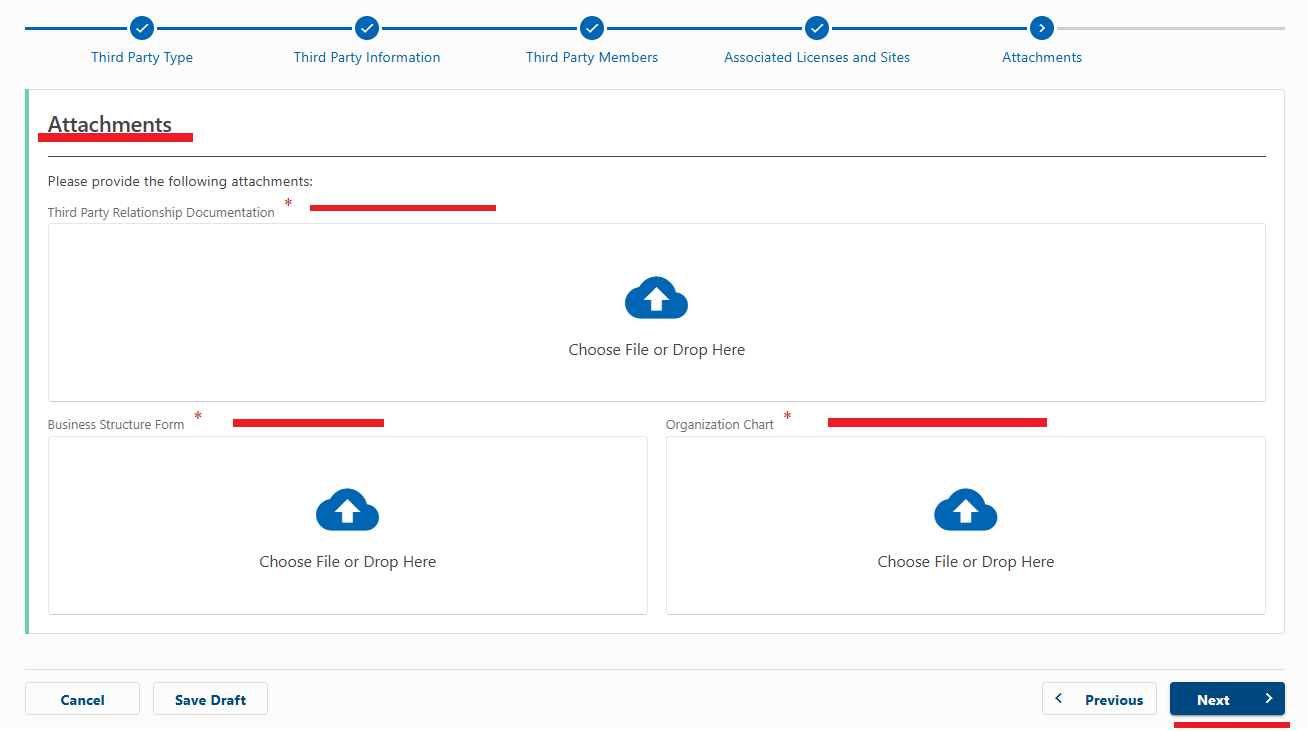Select the Third Party Members step label
This screenshot has height=731, width=1308.
click(592, 57)
